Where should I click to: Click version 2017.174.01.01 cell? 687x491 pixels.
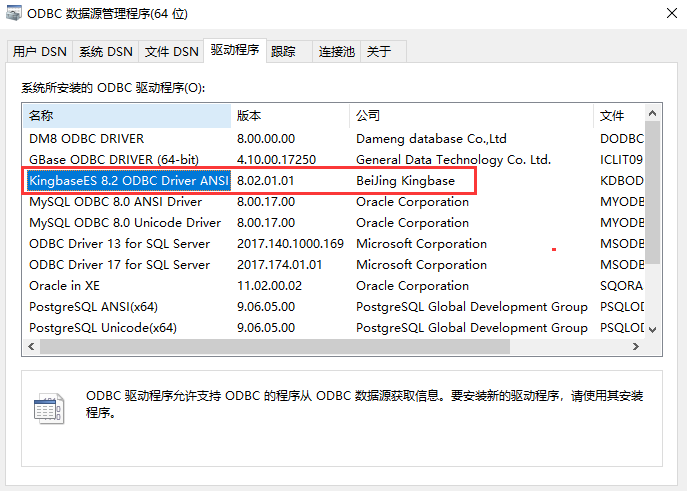[280, 265]
